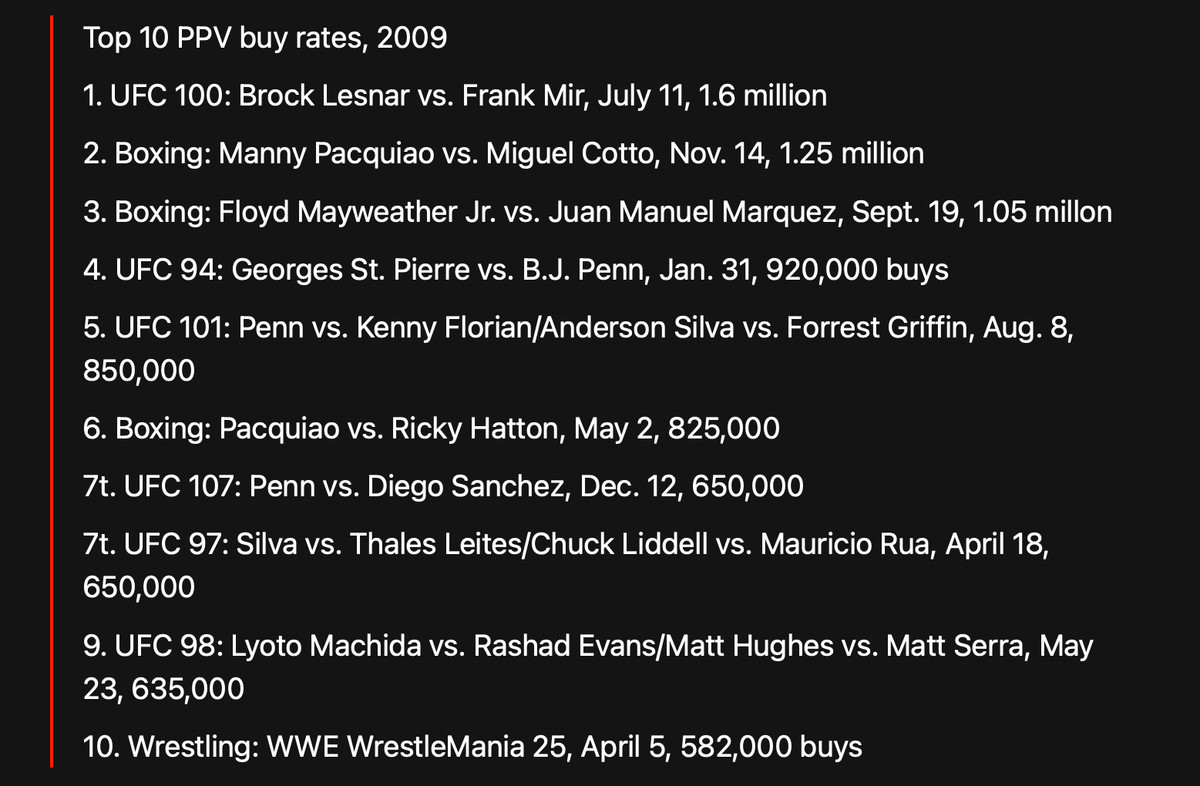Click the 'Top 10 PPV buy rates, 2009' heading
This screenshot has height=786, width=1200.
coord(265,39)
